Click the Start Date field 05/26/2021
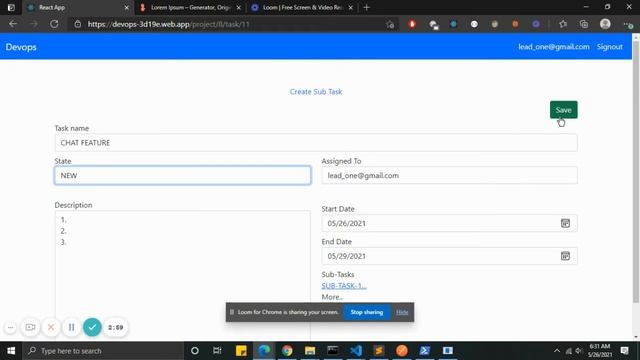 point(449,223)
